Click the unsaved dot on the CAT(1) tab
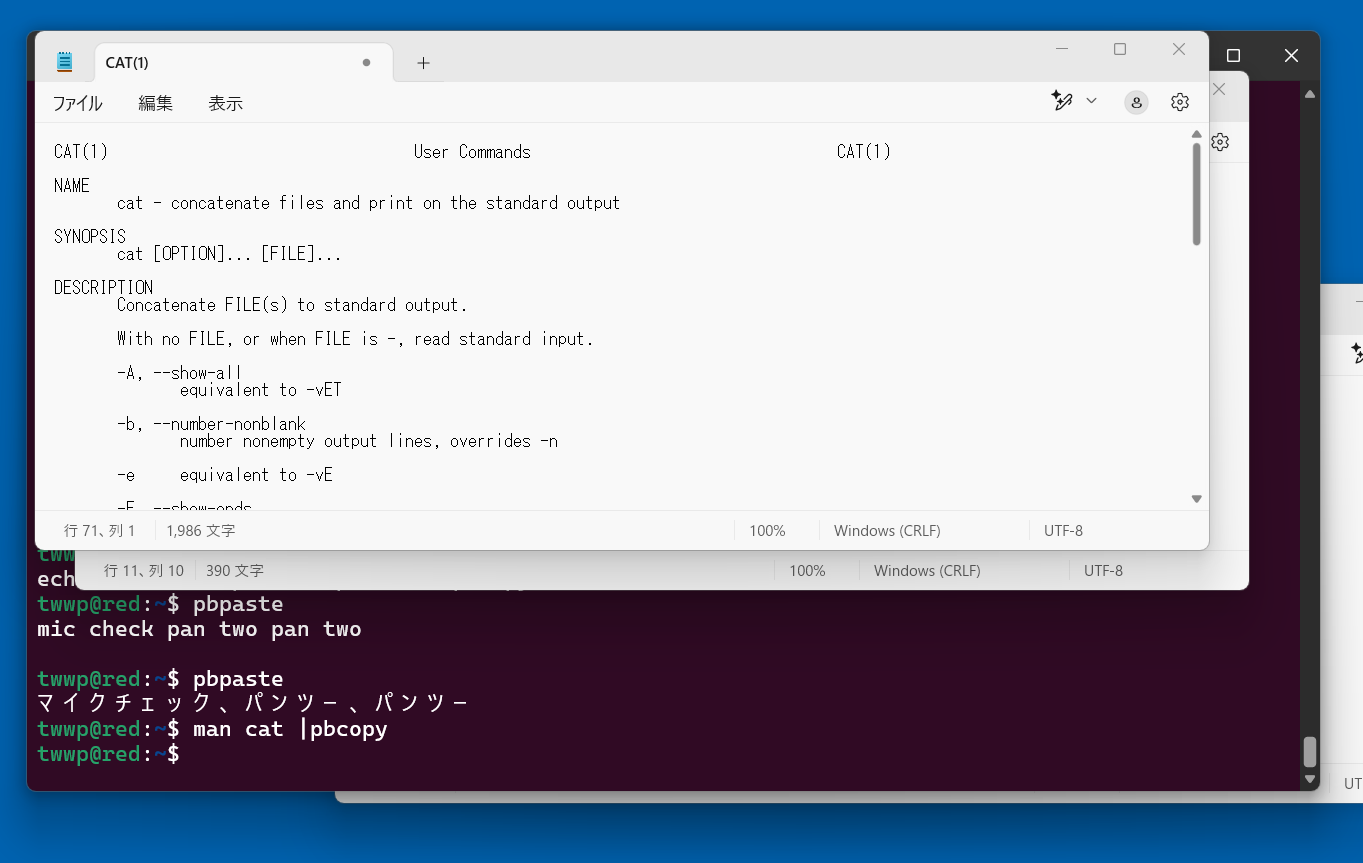This screenshot has height=863, width=1363. pyautogui.click(x=366, y=62)
